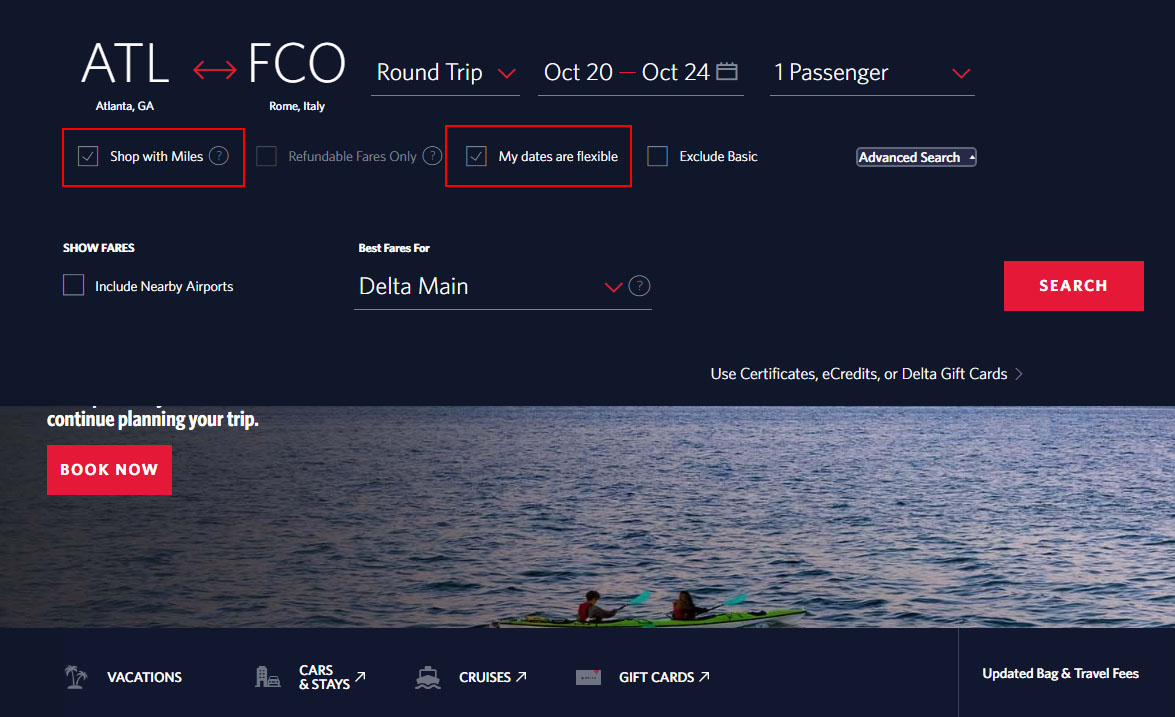This screenshot has width=1175, height=717.
Task: Uncheck Shop with Miles checkbox
Action: pos(89,156)
